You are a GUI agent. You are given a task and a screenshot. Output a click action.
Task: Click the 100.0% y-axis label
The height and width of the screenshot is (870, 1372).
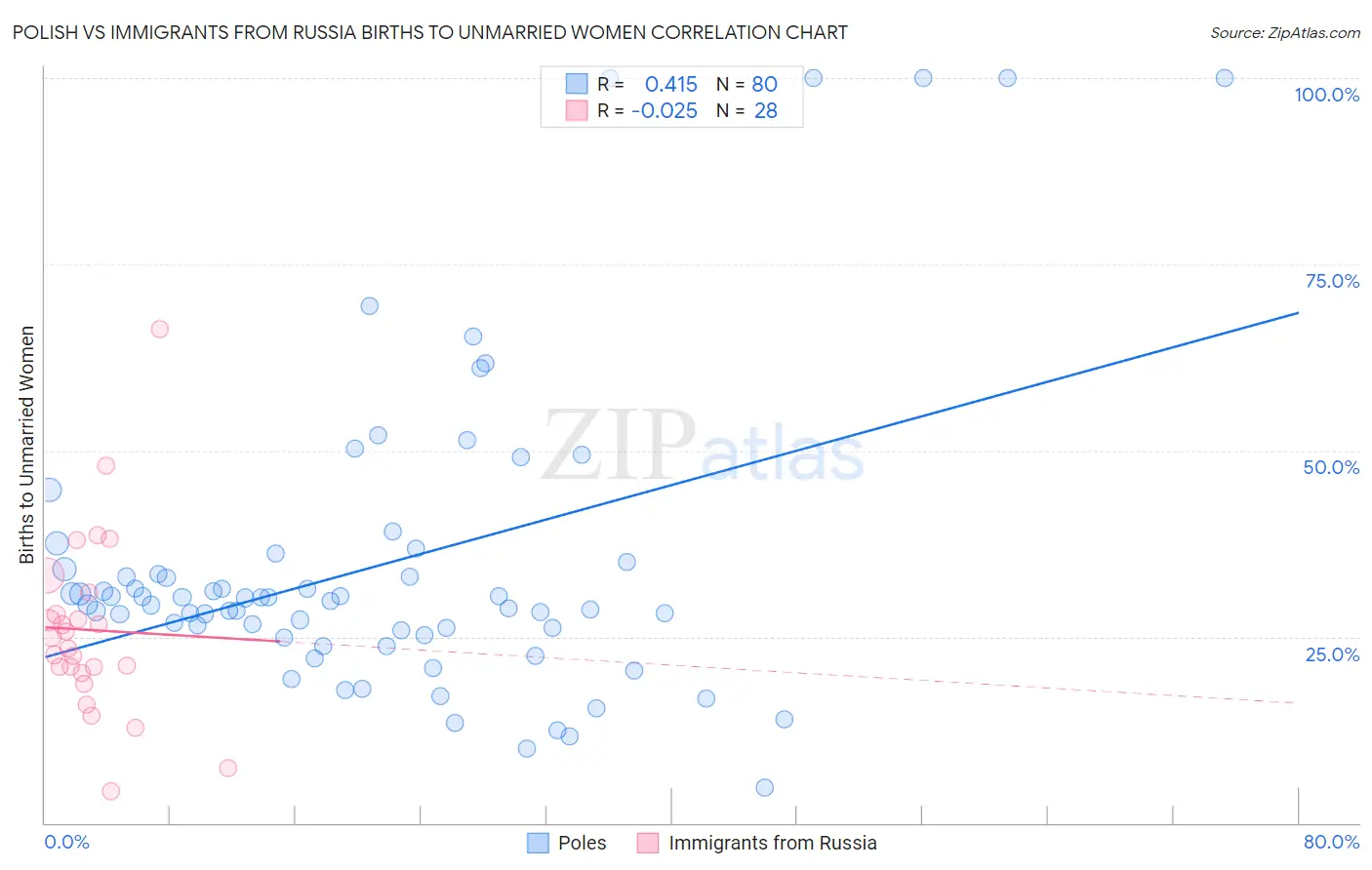(x=1327, y=95)
